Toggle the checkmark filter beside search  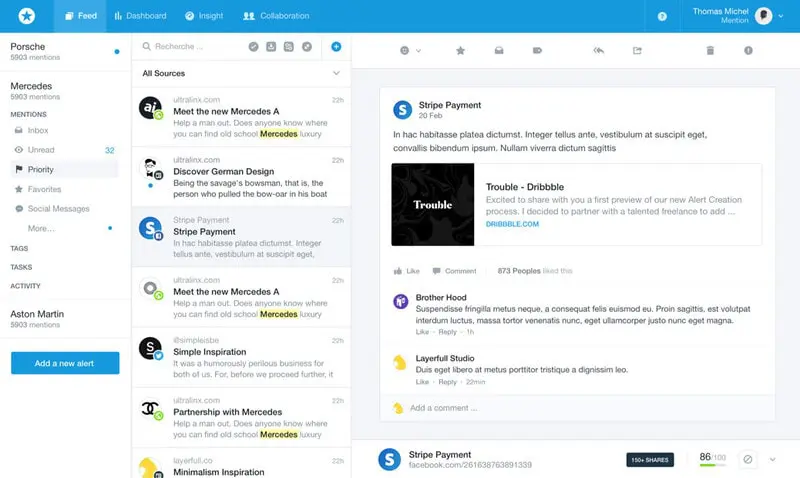tap(254, 46)
